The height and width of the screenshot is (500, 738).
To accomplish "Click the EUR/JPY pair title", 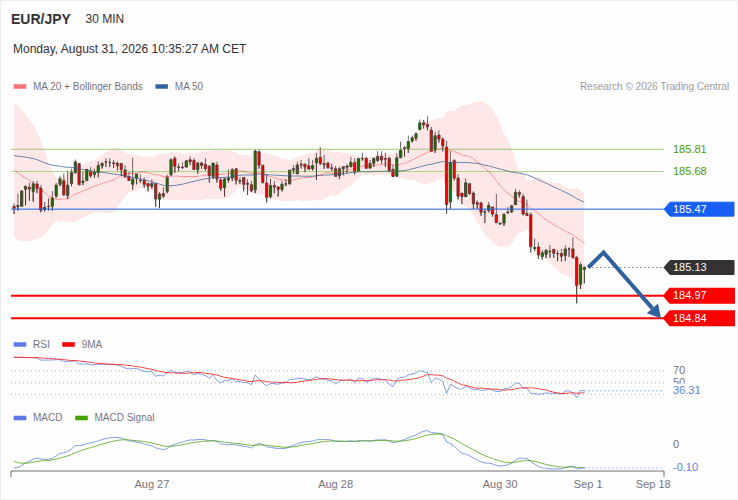I will (41, 19).
